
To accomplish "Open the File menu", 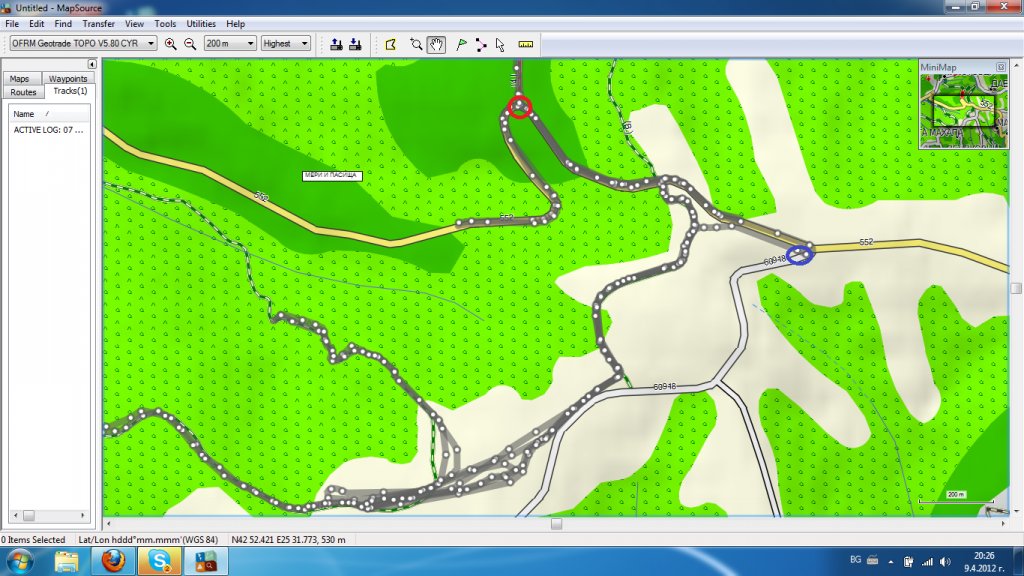I will (x=12, y=24).
